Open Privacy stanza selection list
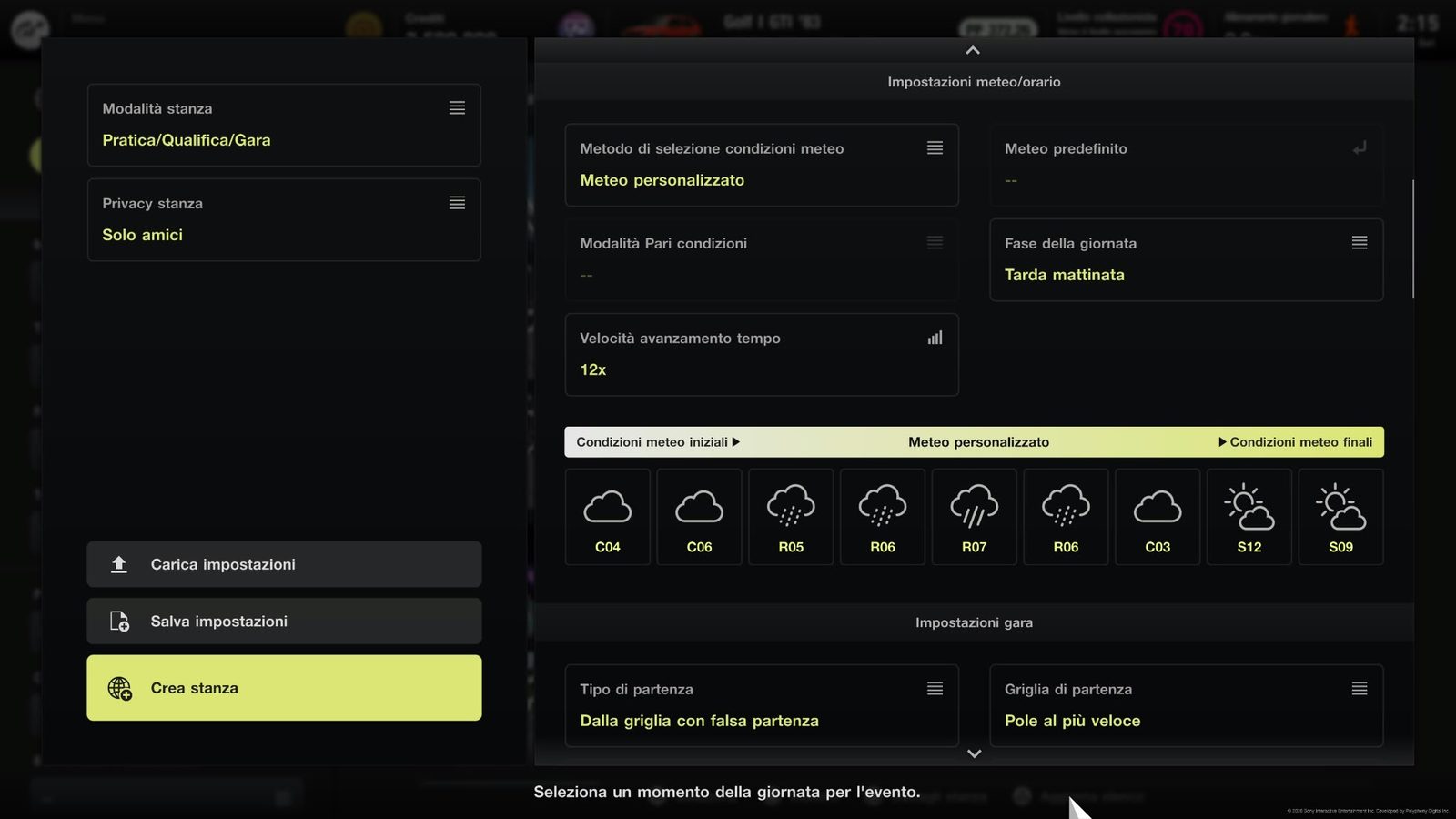1456x819 pixels. [x=284, y=219]
